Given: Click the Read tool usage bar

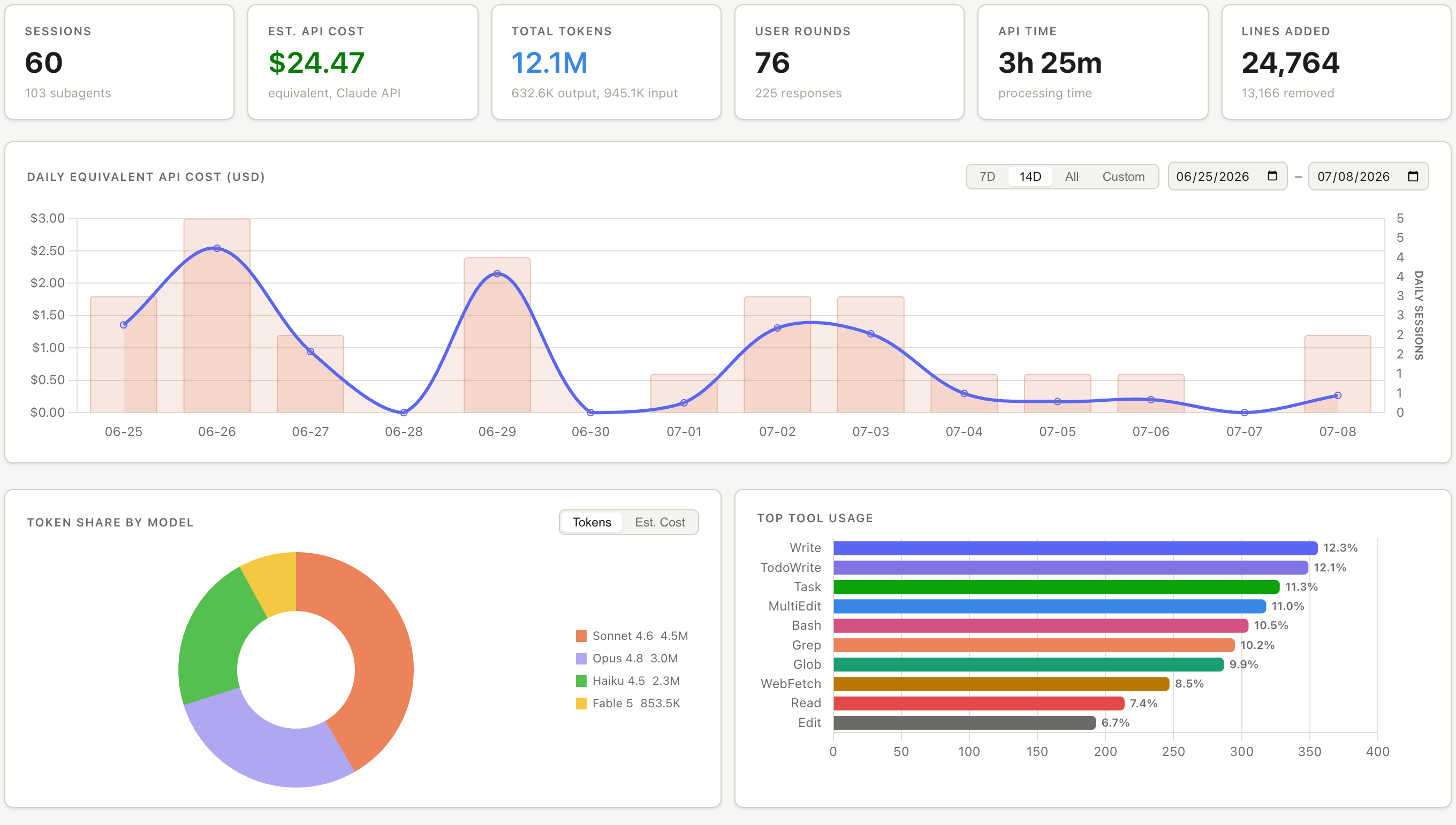Looking at the screenshot, I should (979, 702).
